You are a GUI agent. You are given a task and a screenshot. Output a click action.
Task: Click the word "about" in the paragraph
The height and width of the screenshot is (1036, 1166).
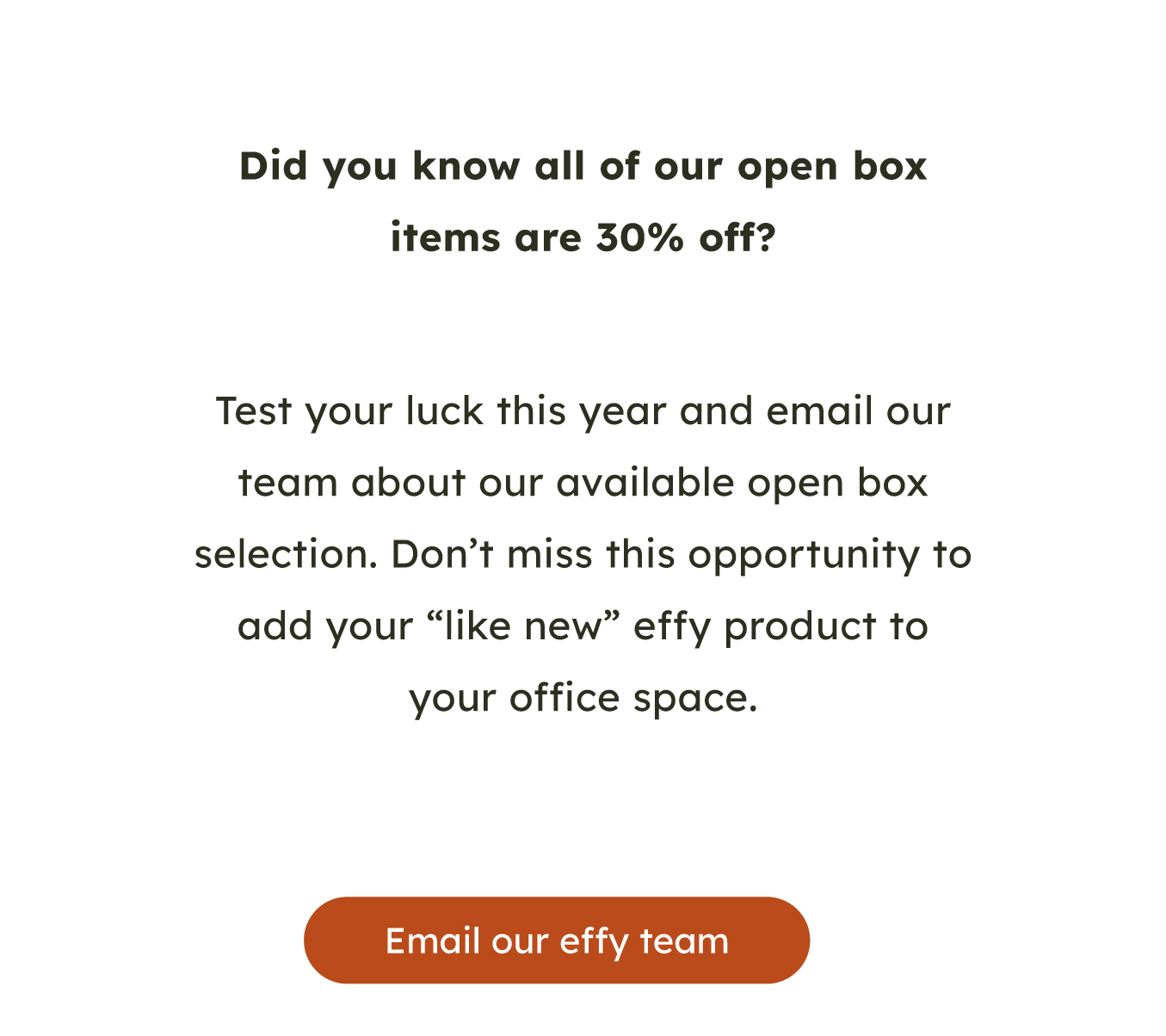pyautogui.click(x=408, y=483)
